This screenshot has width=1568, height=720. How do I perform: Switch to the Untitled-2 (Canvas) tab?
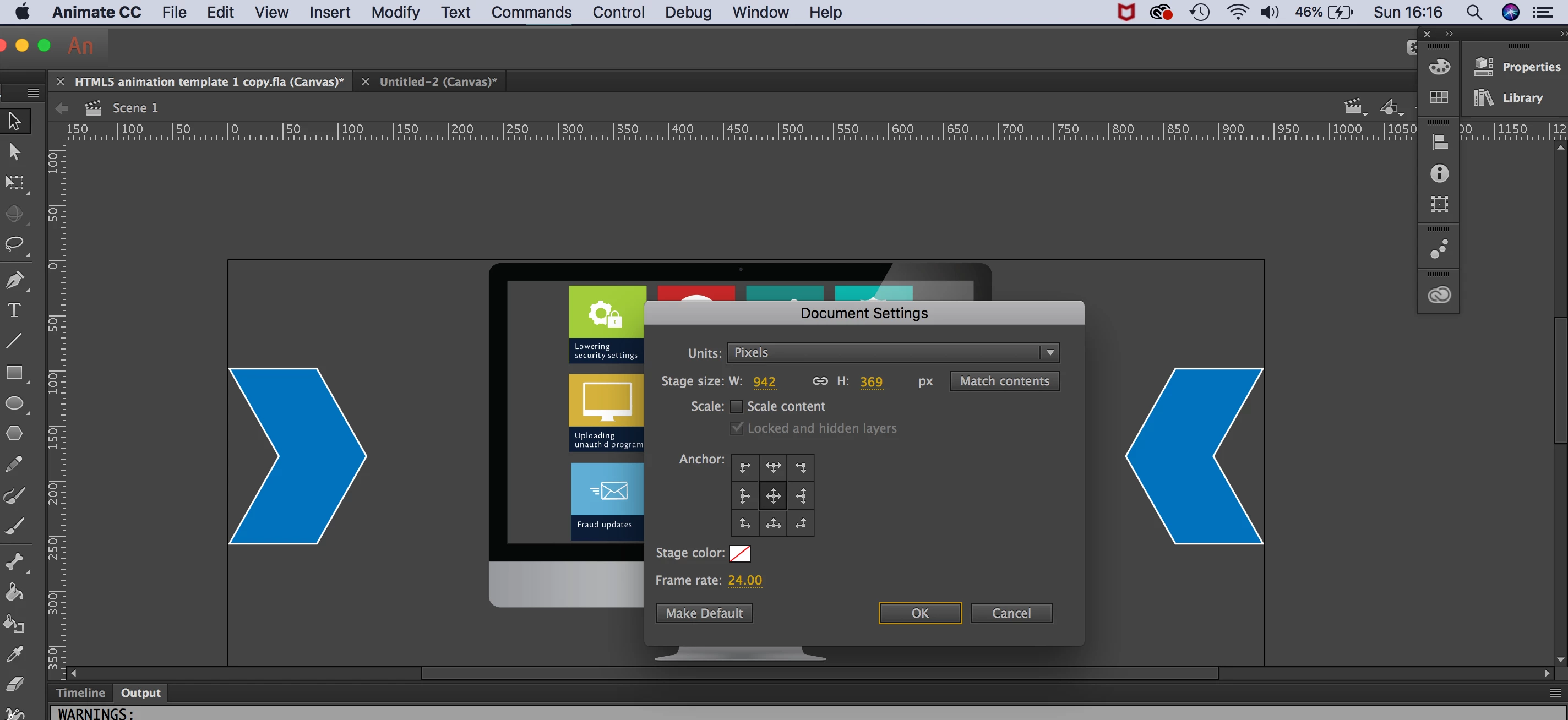pos(438,81)
